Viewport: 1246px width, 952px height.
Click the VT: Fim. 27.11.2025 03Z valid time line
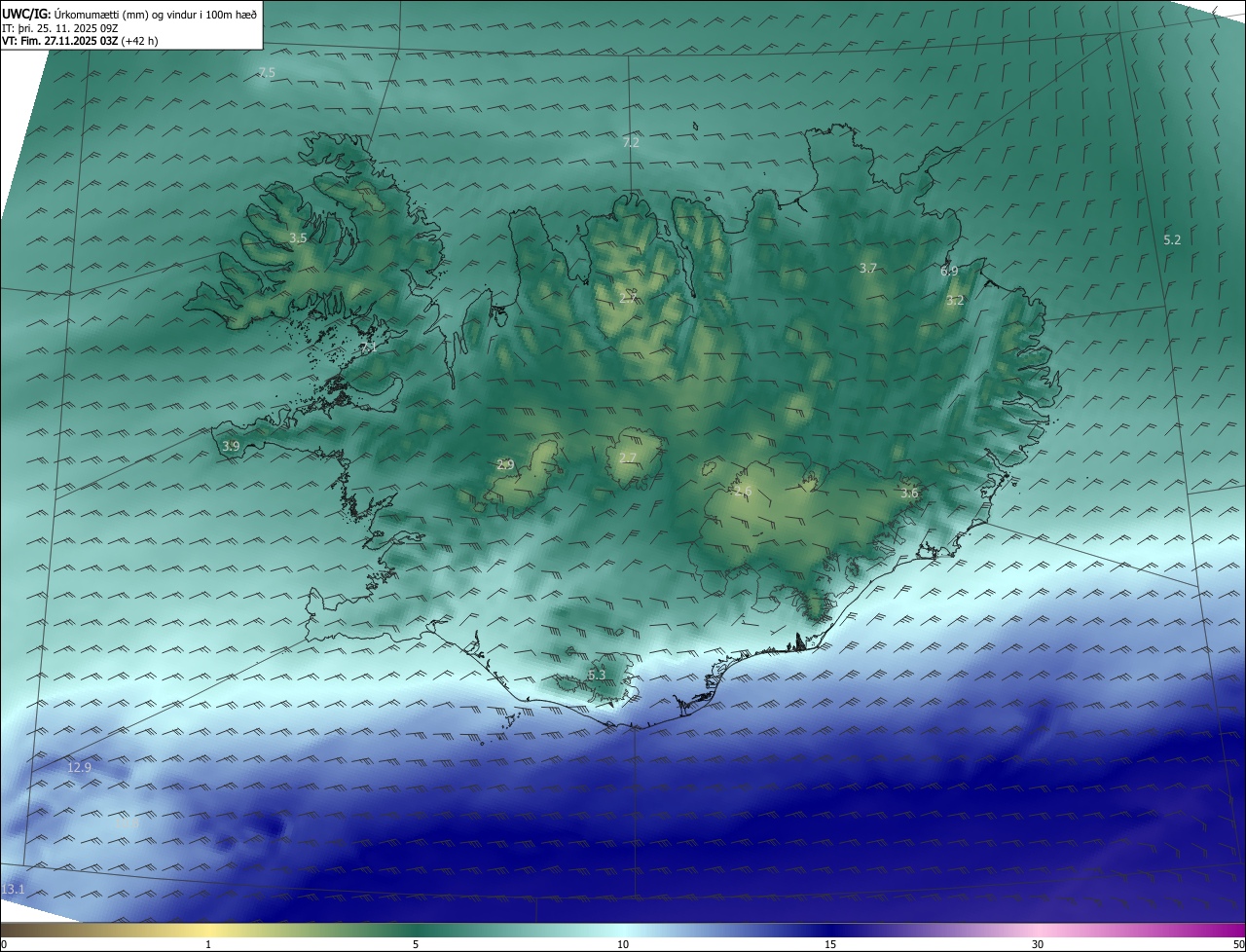tap(80, 41)
